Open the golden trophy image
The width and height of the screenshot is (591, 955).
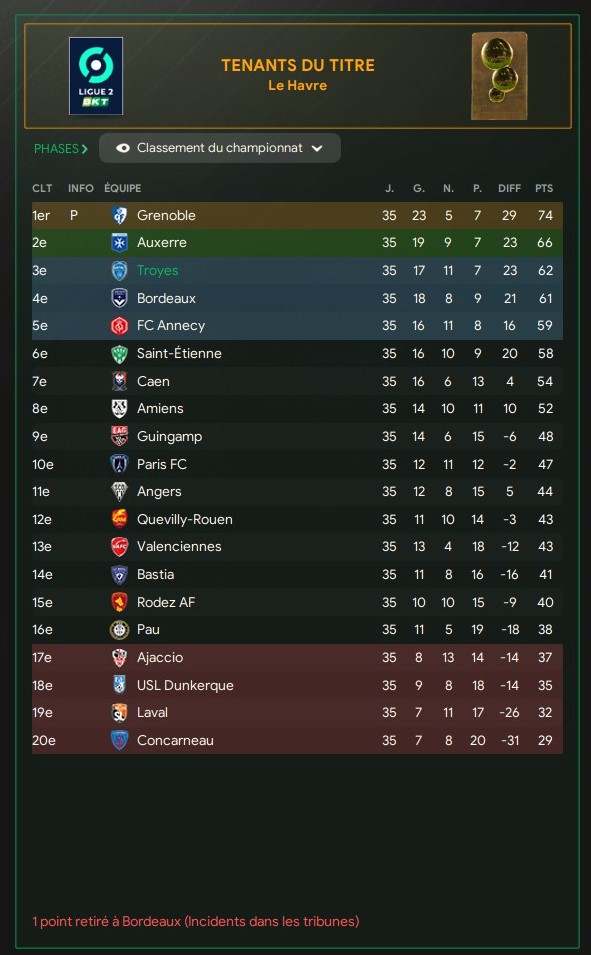coord(499,76)
